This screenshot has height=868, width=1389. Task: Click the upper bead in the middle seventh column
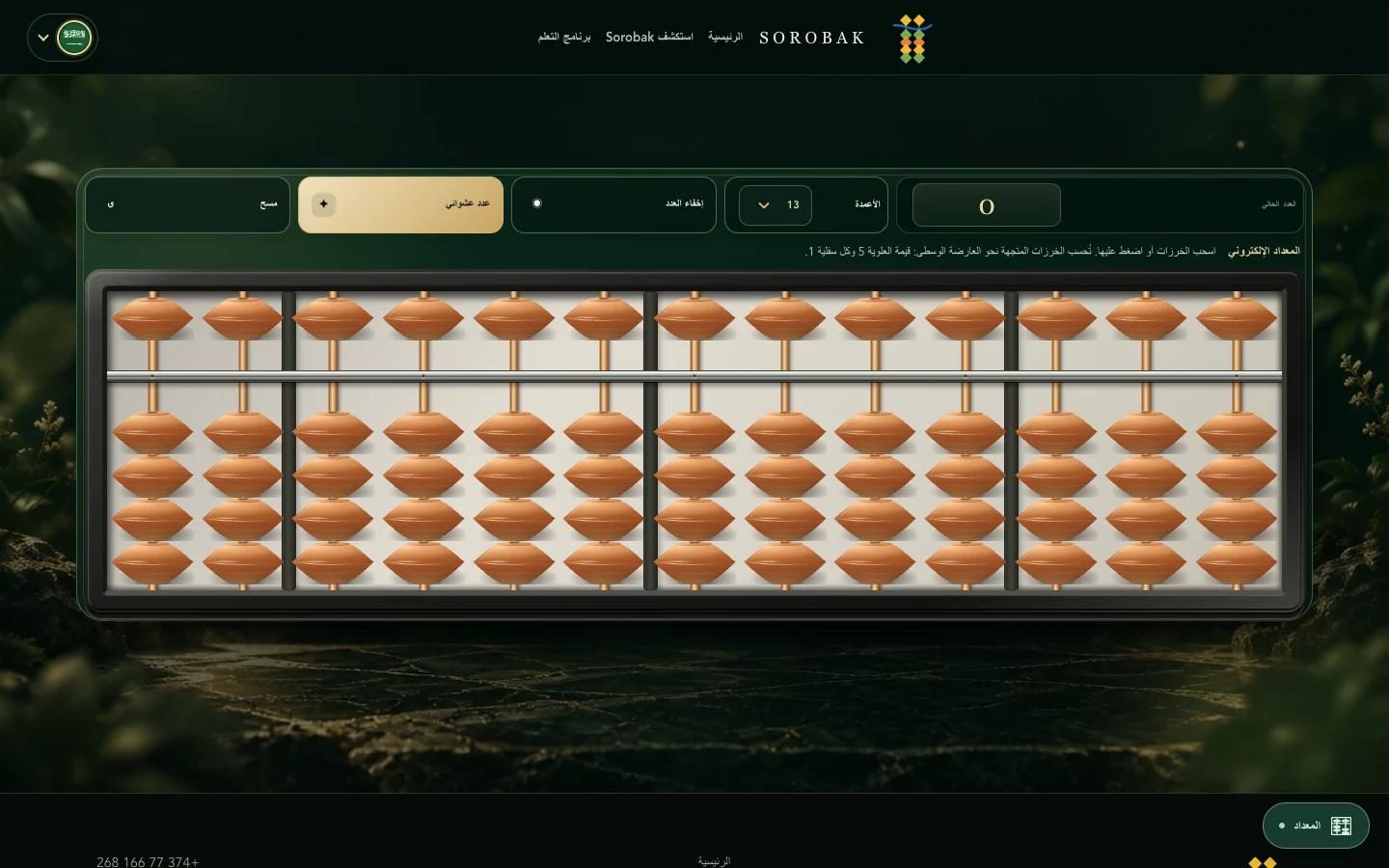694,317
